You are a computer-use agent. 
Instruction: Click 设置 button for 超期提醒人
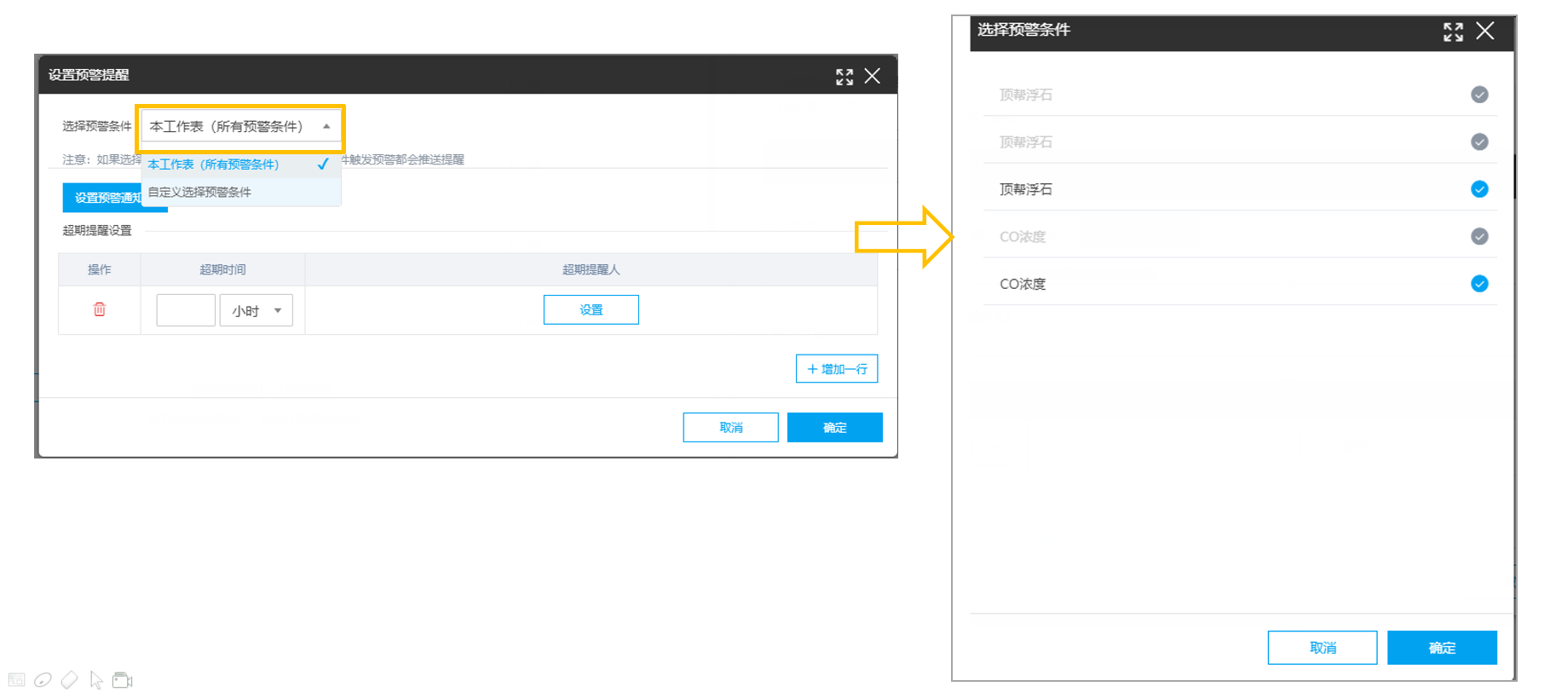(x=591, y=309)
